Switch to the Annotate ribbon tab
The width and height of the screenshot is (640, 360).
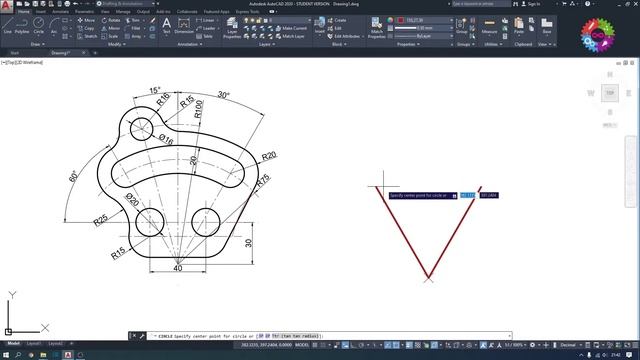pos(60,12)
